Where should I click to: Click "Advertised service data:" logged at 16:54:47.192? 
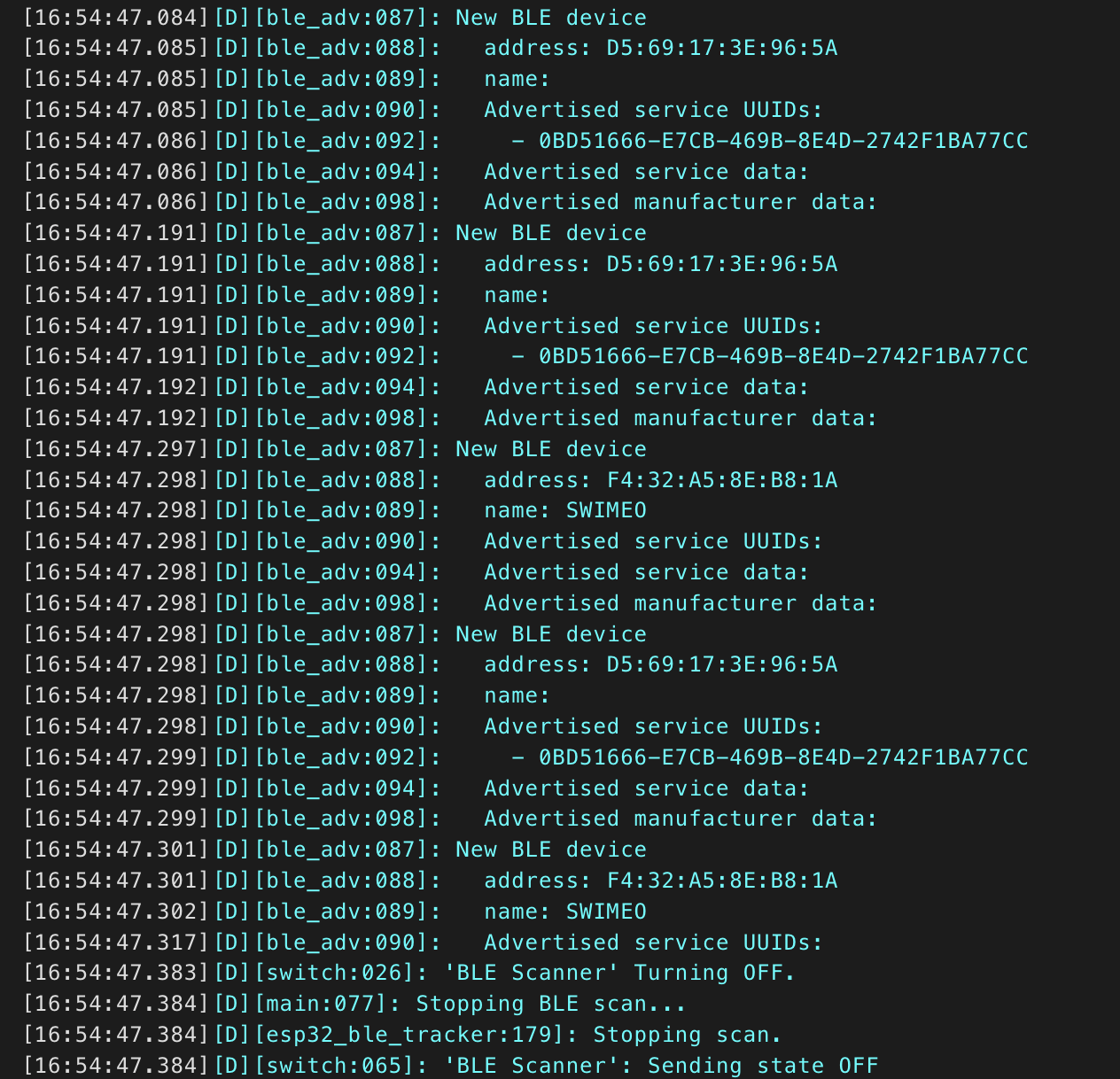point(646,387)
